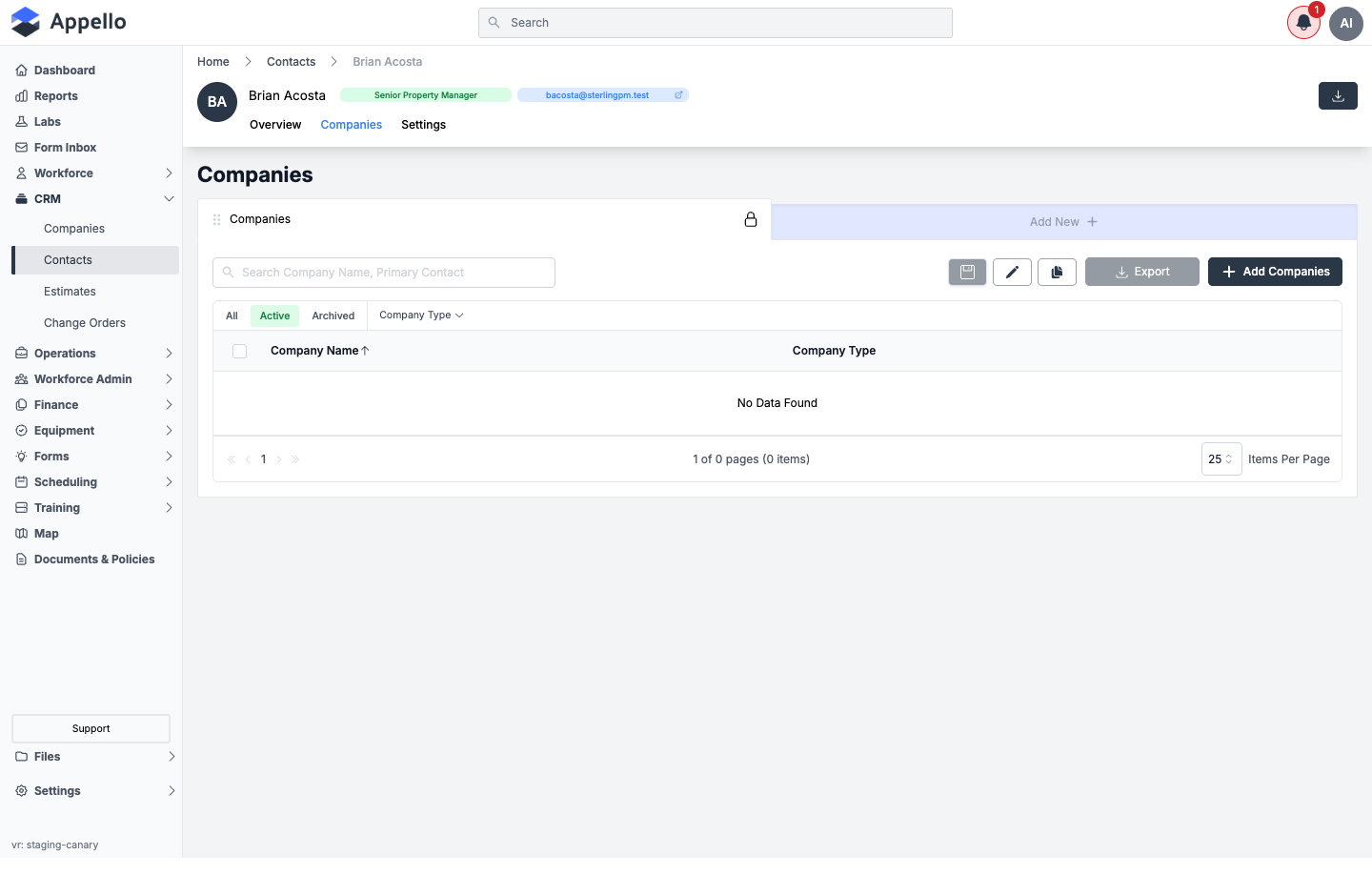Open the AI user avatar menu
Screen dimensions: 1372x875
point(1346,23)
